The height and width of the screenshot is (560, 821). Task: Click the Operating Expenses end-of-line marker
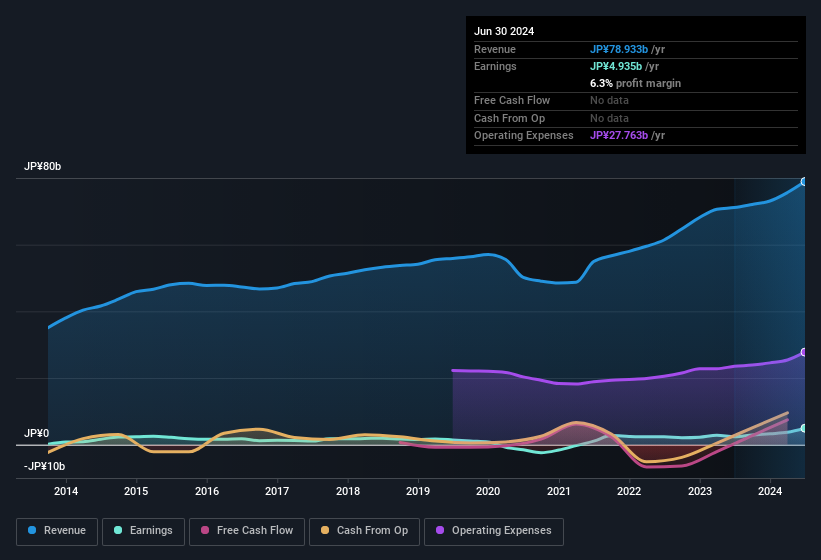(x=804, y=352)
